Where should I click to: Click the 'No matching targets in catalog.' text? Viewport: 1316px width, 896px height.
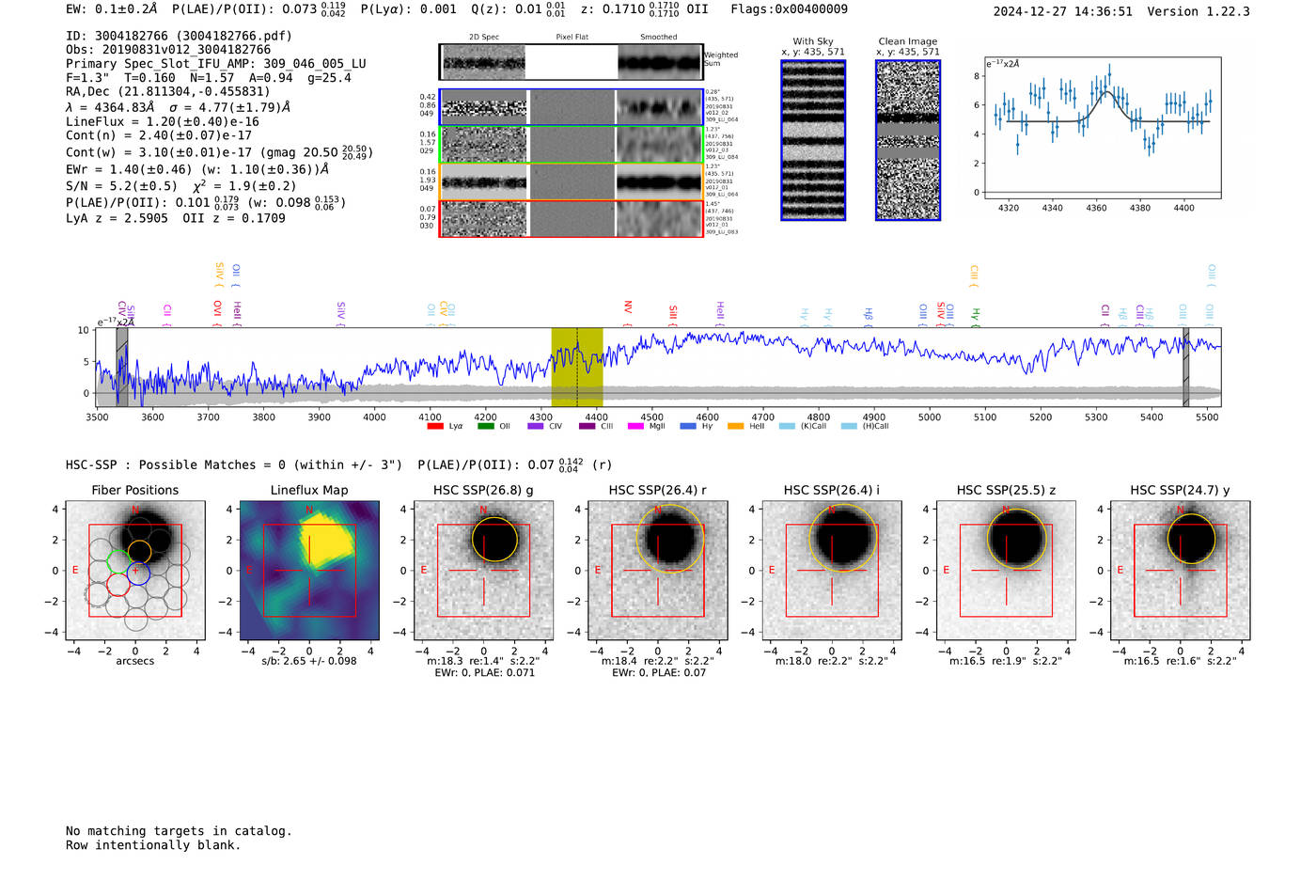click(x=179, y=831)
